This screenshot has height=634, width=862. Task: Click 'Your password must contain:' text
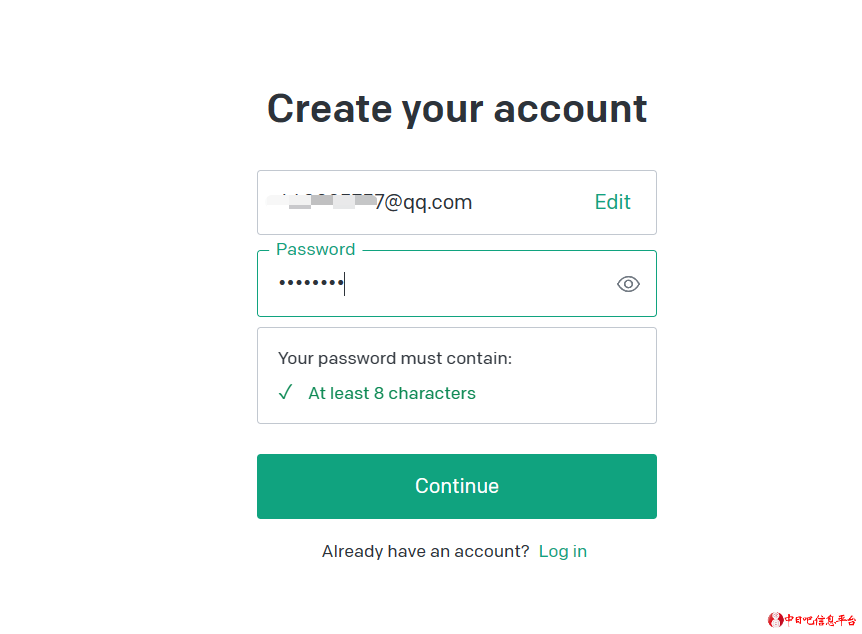tap(394, 358)
